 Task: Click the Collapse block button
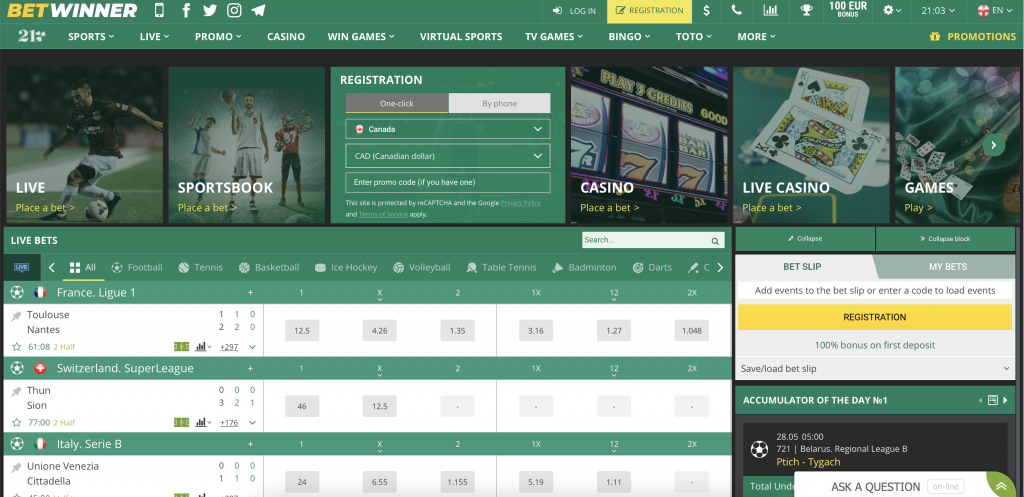click(945, 239)
